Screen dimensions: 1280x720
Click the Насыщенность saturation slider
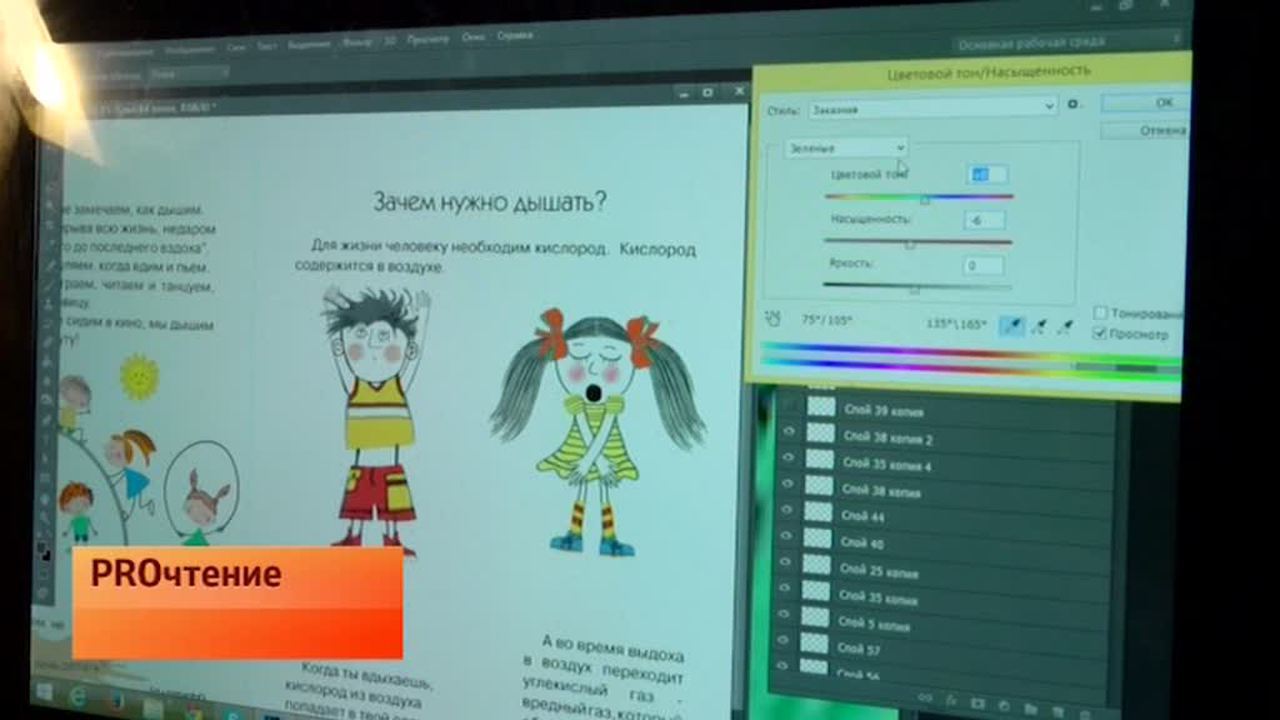[x=918, y=243]
